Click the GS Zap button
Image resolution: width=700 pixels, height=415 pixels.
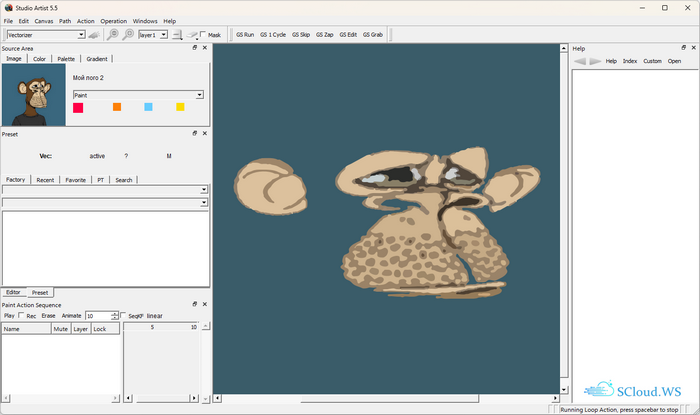click(x=325, y=35)
